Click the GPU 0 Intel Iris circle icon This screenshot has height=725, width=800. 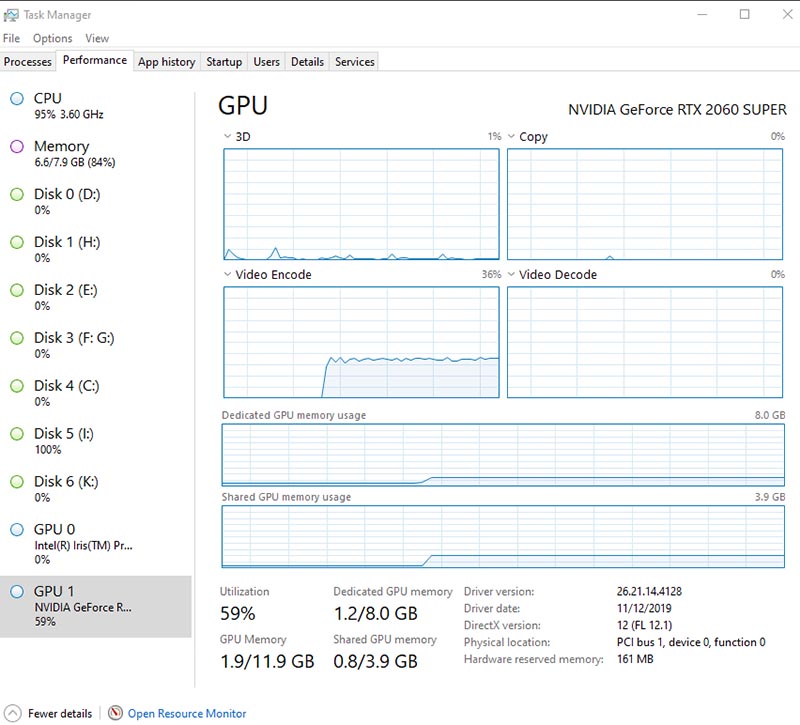[x=17, y=530]
